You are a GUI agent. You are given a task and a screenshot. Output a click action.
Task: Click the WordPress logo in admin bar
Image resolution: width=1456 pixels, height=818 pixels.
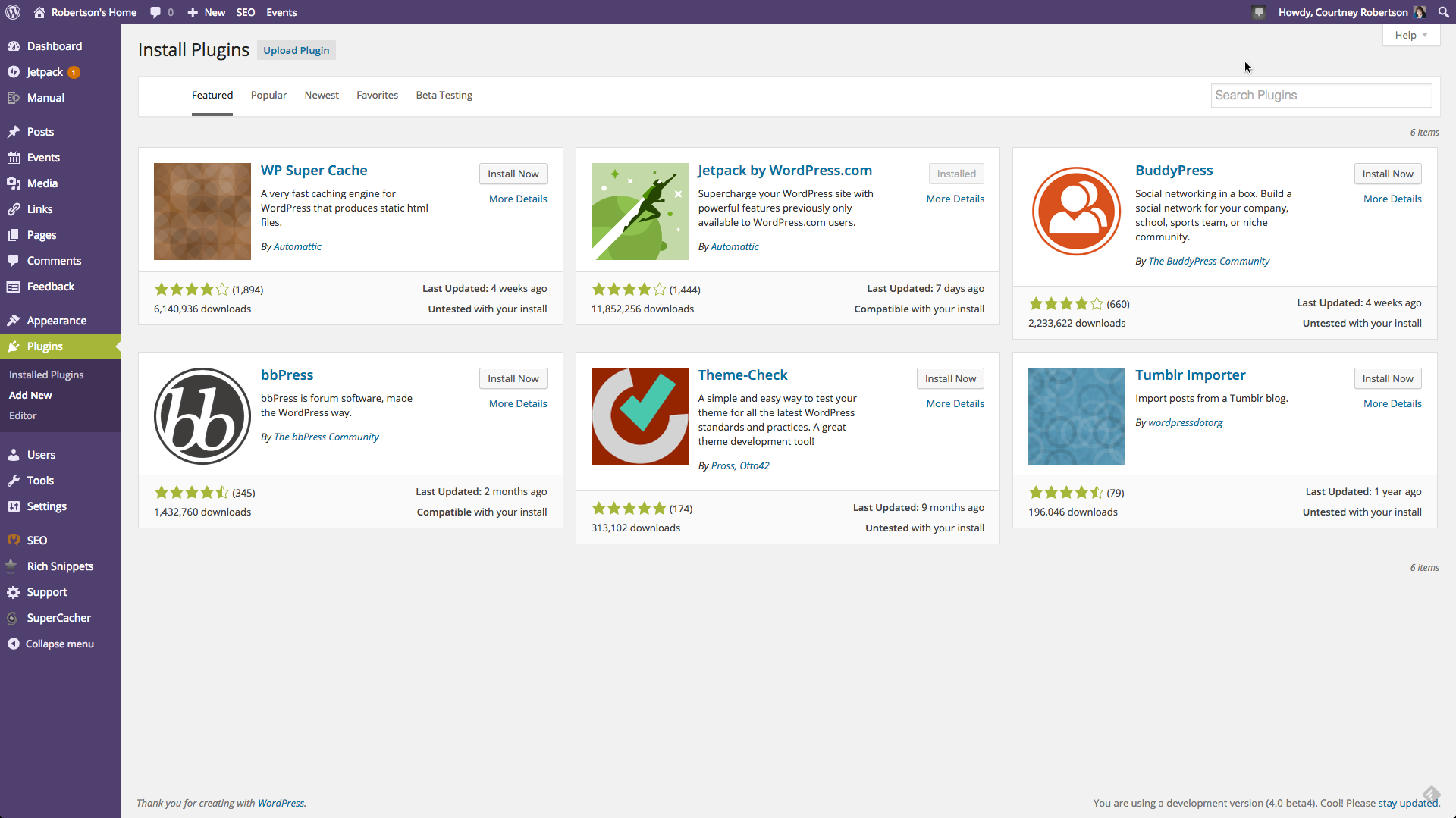(13, 12)
